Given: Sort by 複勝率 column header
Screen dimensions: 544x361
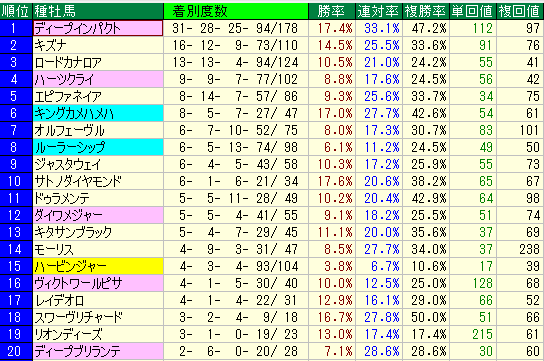Looking at the screenshot, I should point(426,11).
